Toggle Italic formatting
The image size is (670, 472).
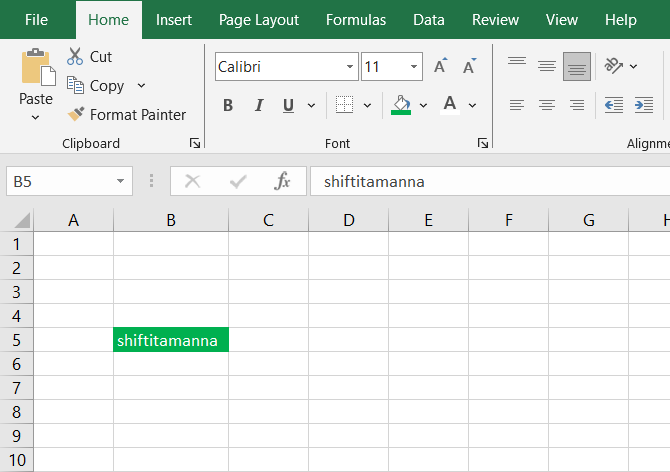[259, 105]
